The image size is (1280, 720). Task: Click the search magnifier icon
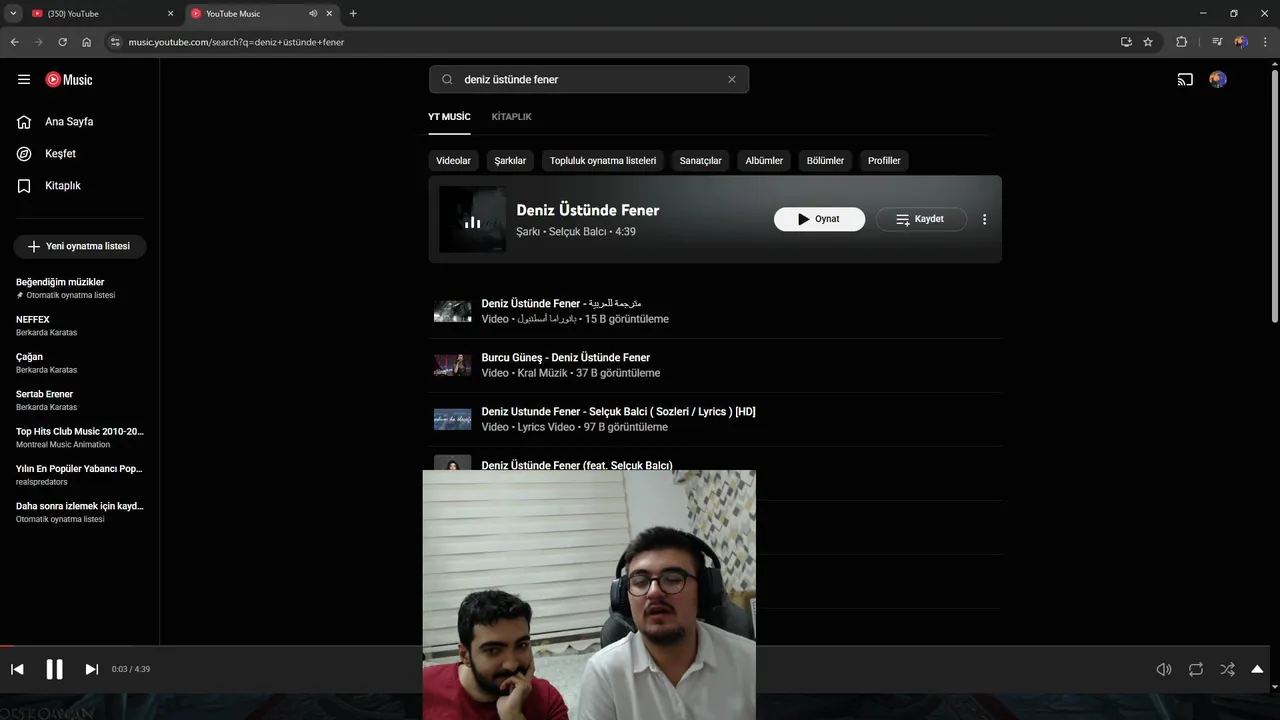[x=447, y=79]
